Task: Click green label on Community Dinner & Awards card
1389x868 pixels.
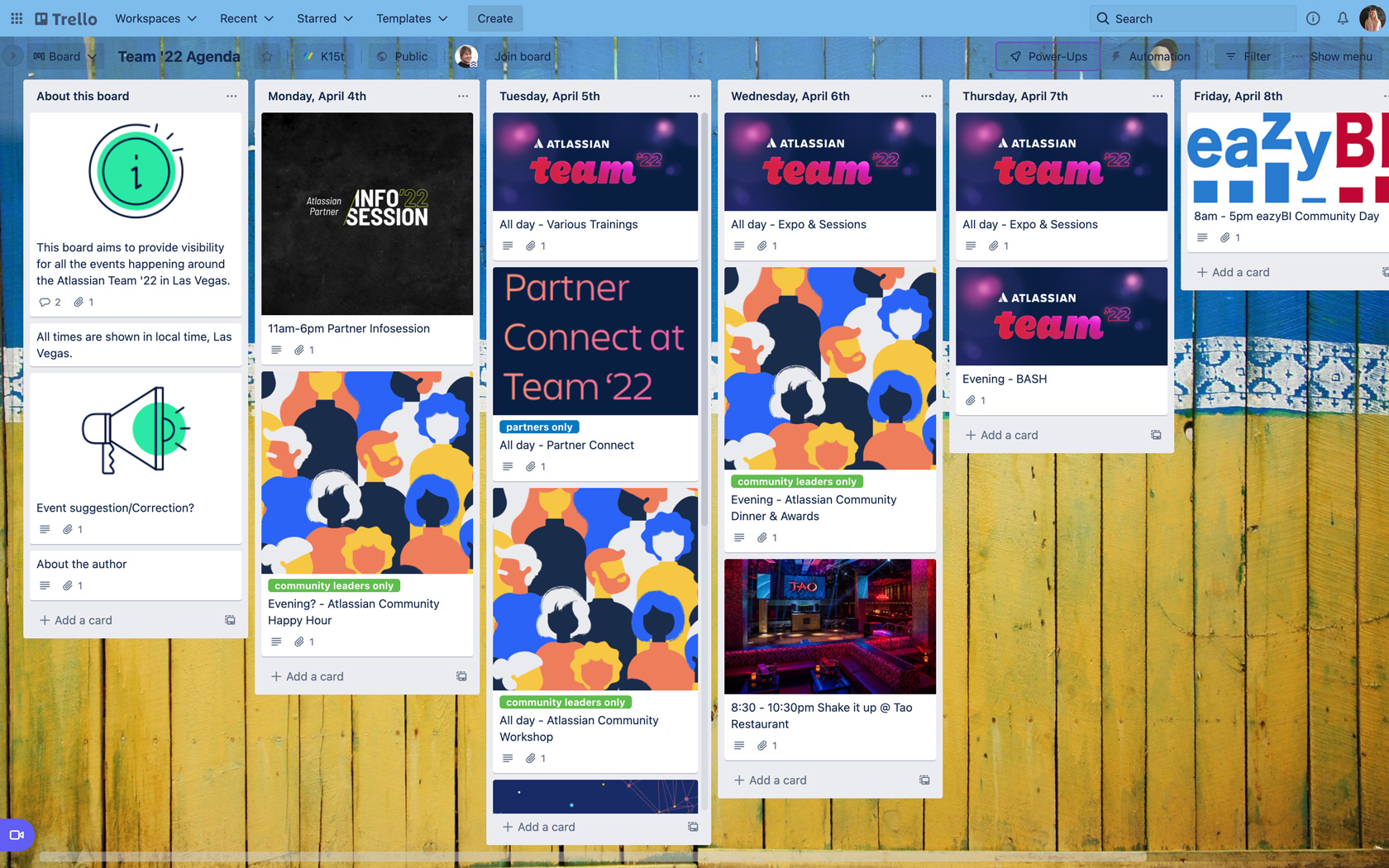Action: (797, 481)
